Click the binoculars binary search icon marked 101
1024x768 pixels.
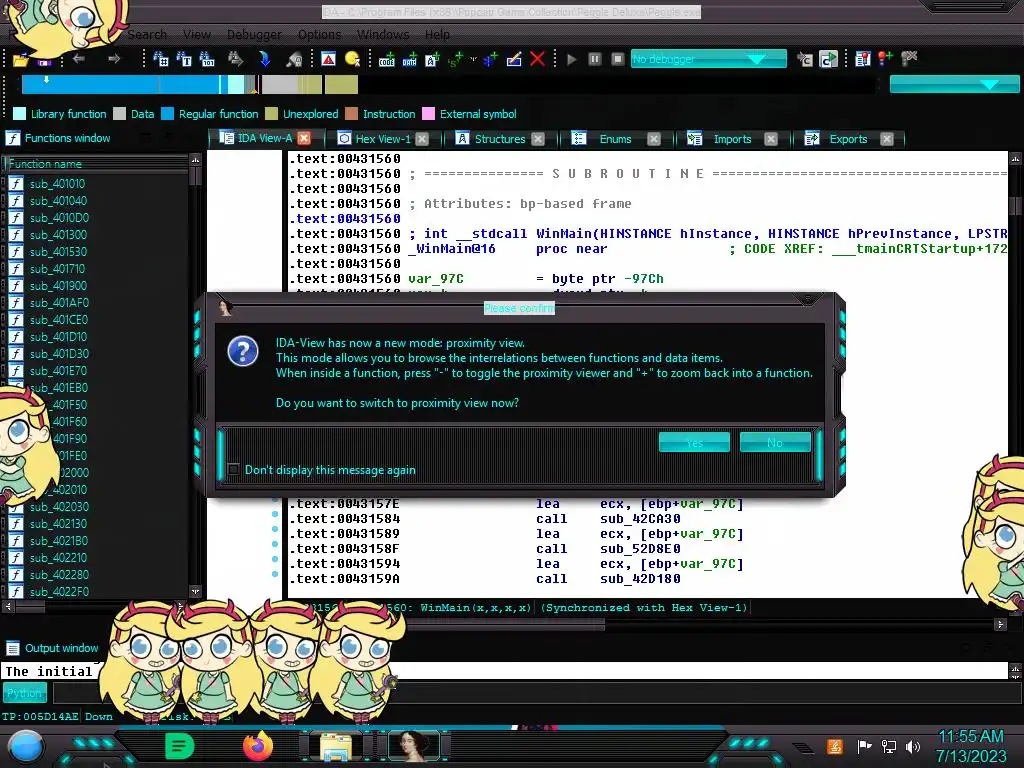(207, 59)
